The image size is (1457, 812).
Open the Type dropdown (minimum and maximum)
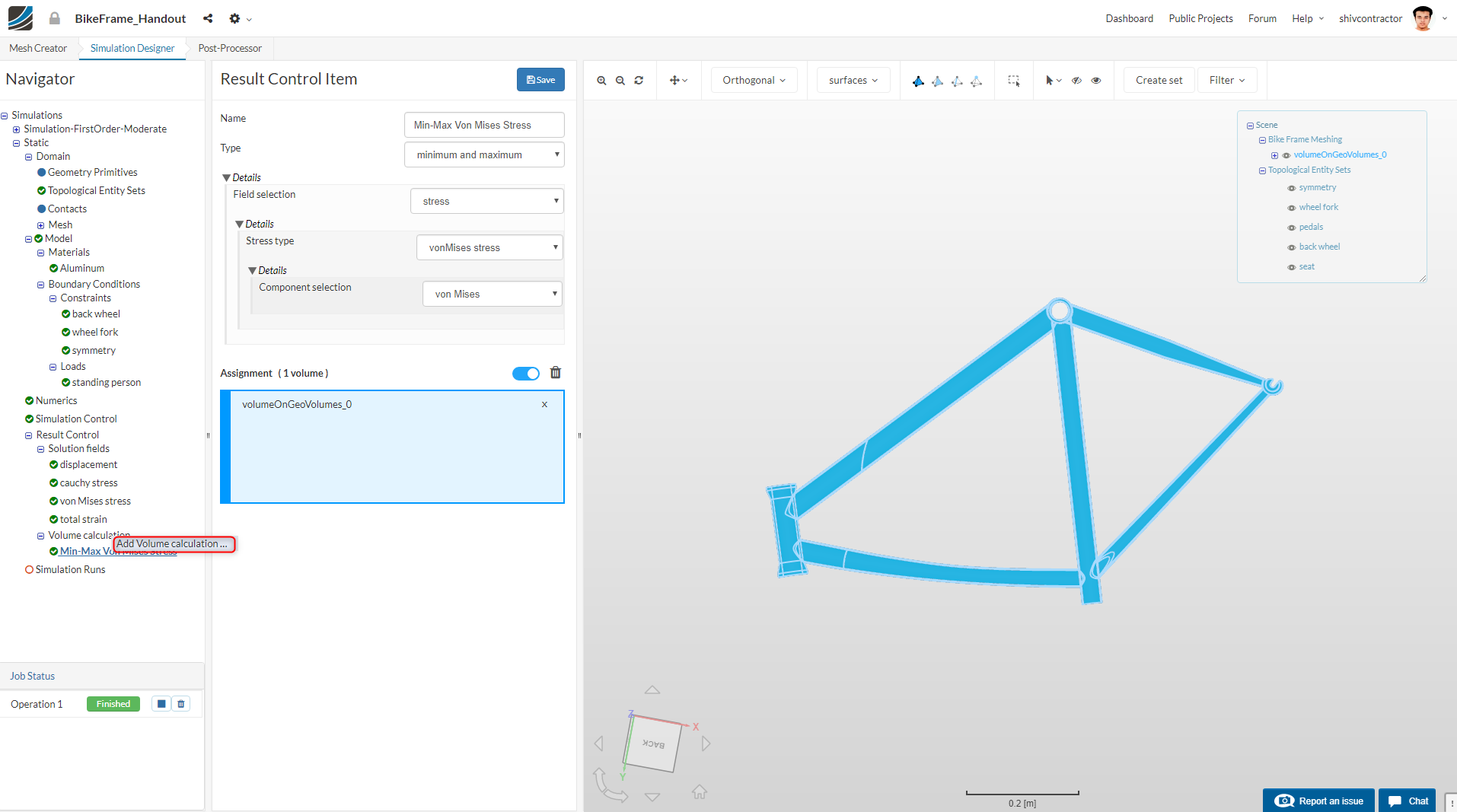click(x=484, y=155)
